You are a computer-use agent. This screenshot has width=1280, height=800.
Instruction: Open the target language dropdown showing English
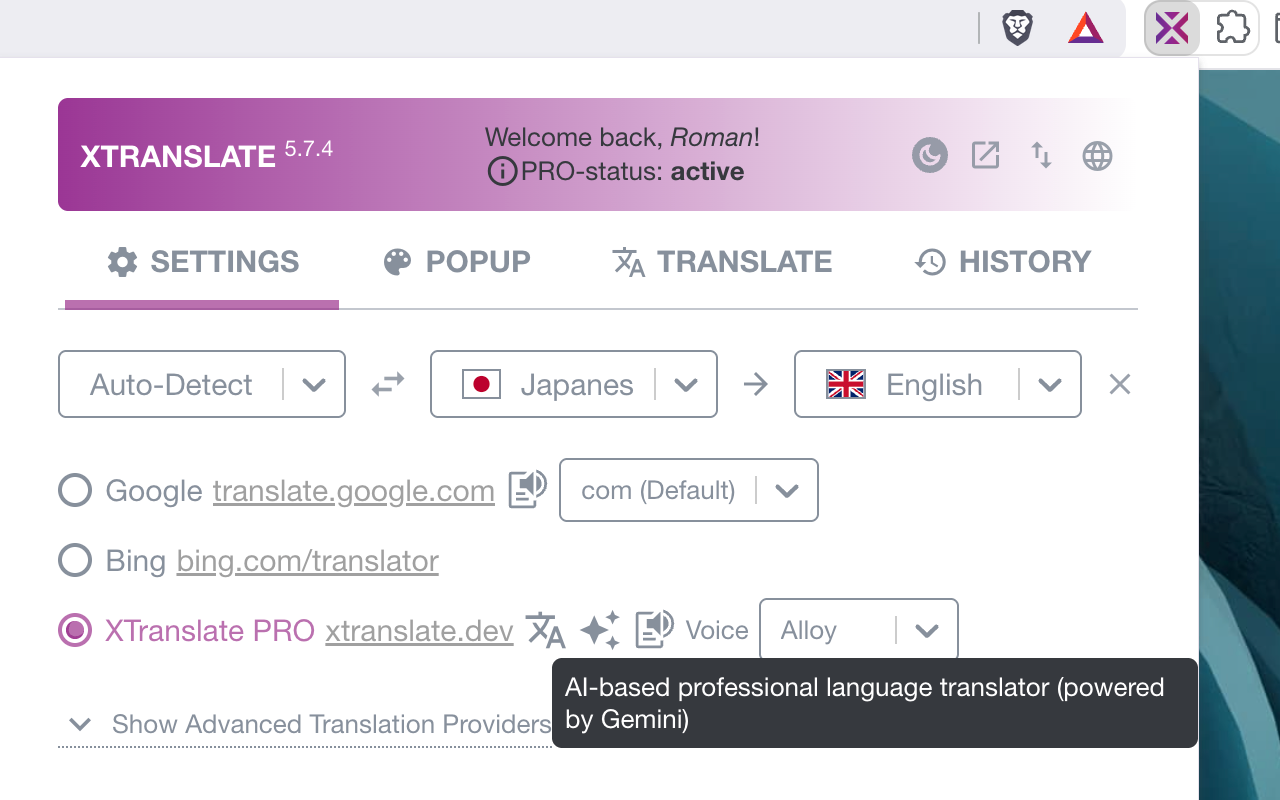tap(1050, 384)
